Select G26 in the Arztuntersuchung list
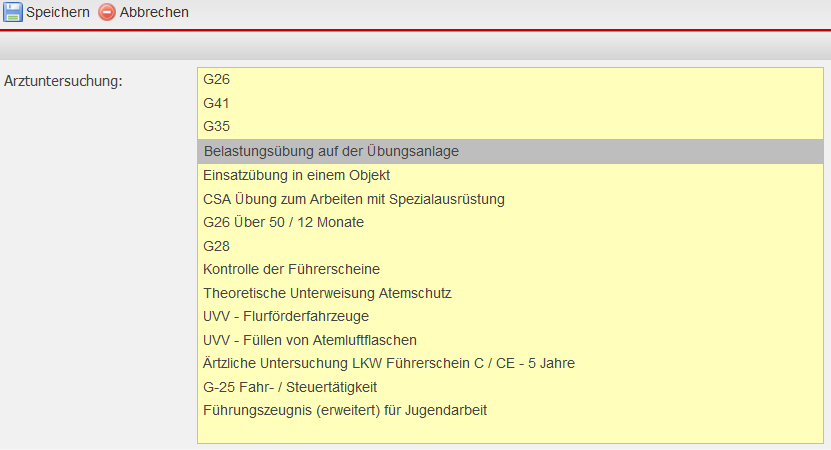 pos(216,79)
